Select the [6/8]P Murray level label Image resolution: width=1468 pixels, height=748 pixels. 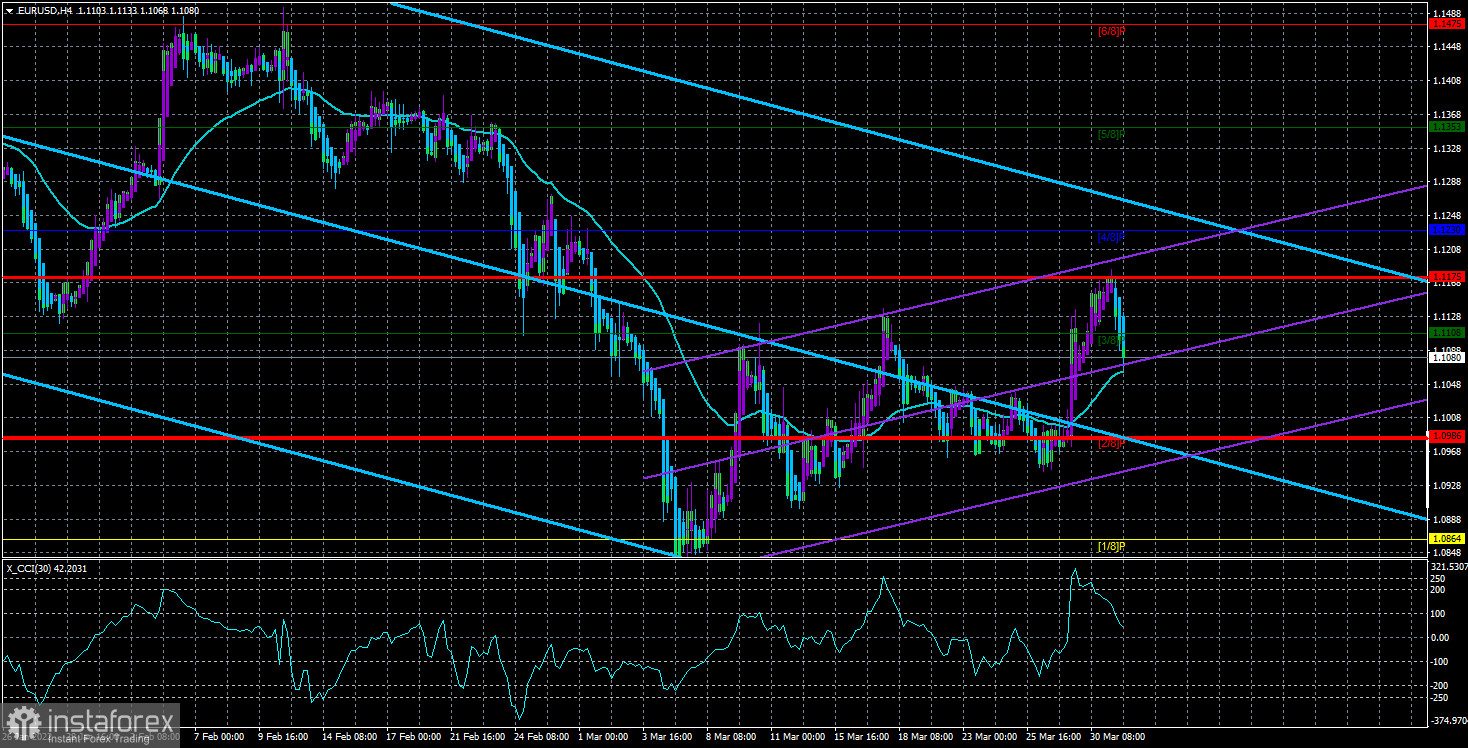1111,31
